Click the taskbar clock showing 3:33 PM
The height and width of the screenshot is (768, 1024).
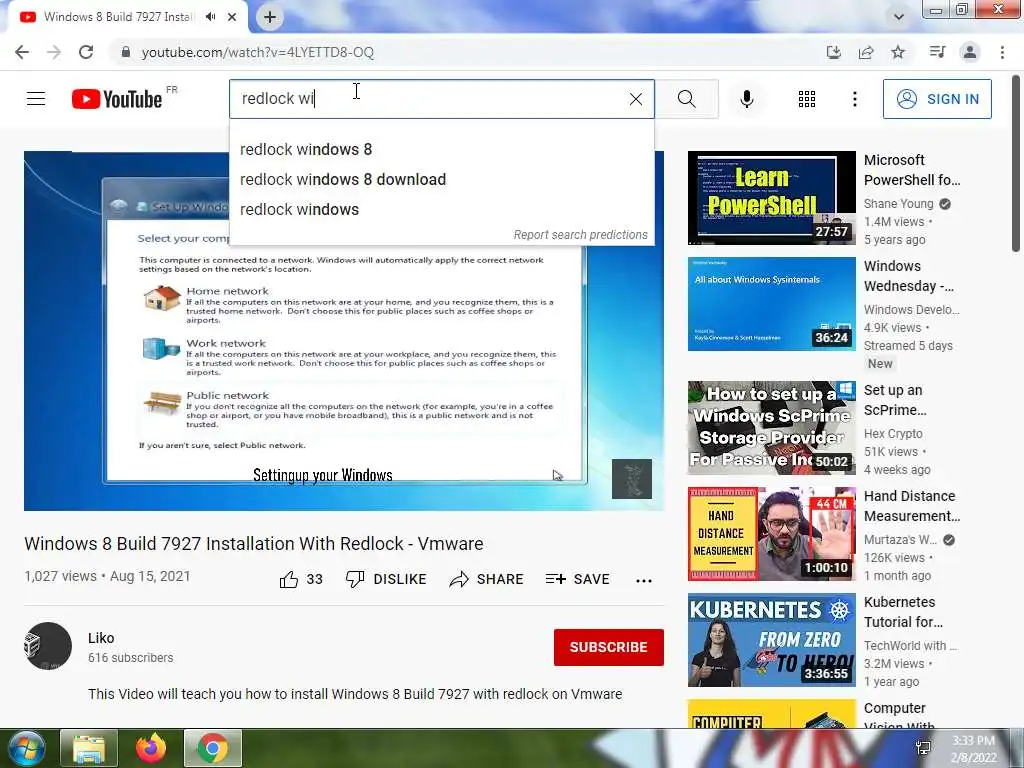(974, 749)
